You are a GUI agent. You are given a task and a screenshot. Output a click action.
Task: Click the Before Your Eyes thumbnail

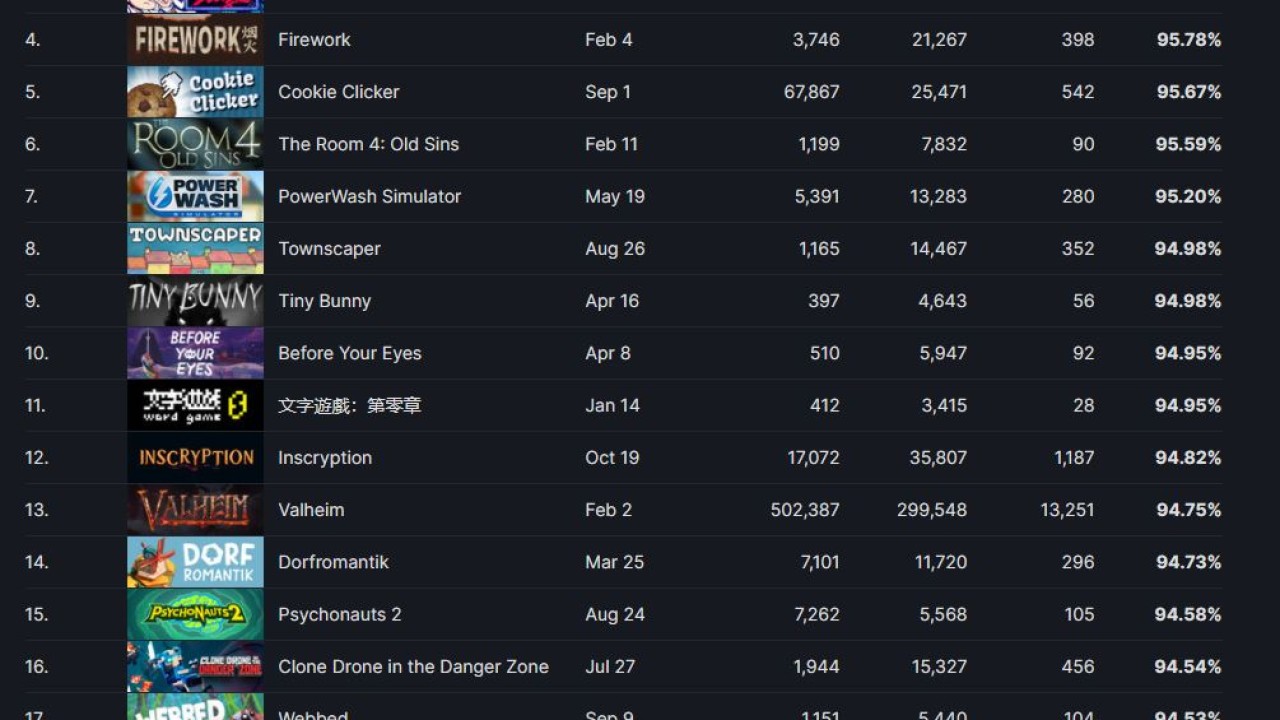click(x=195, y=353)
